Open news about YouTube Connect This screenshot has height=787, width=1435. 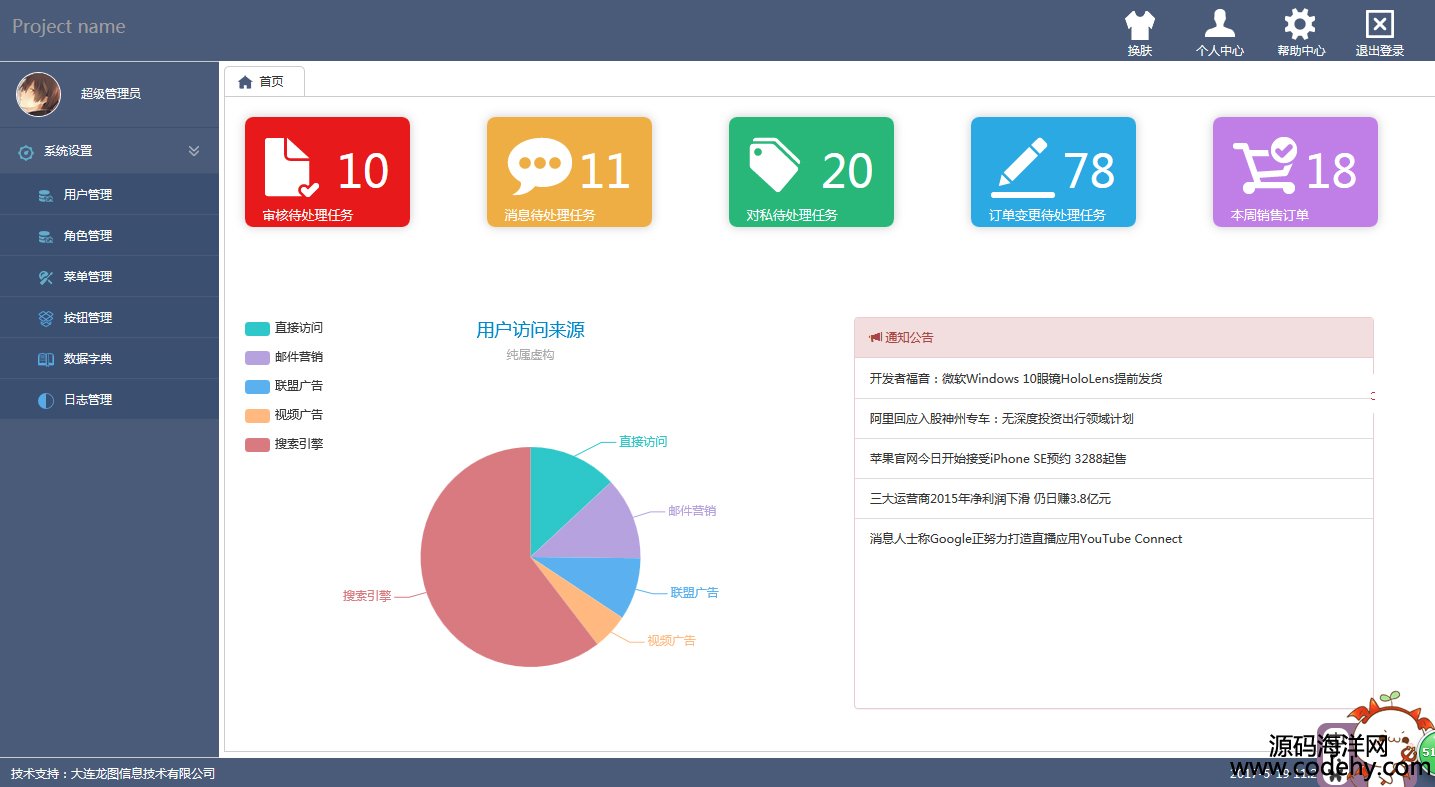[1025, 539]
